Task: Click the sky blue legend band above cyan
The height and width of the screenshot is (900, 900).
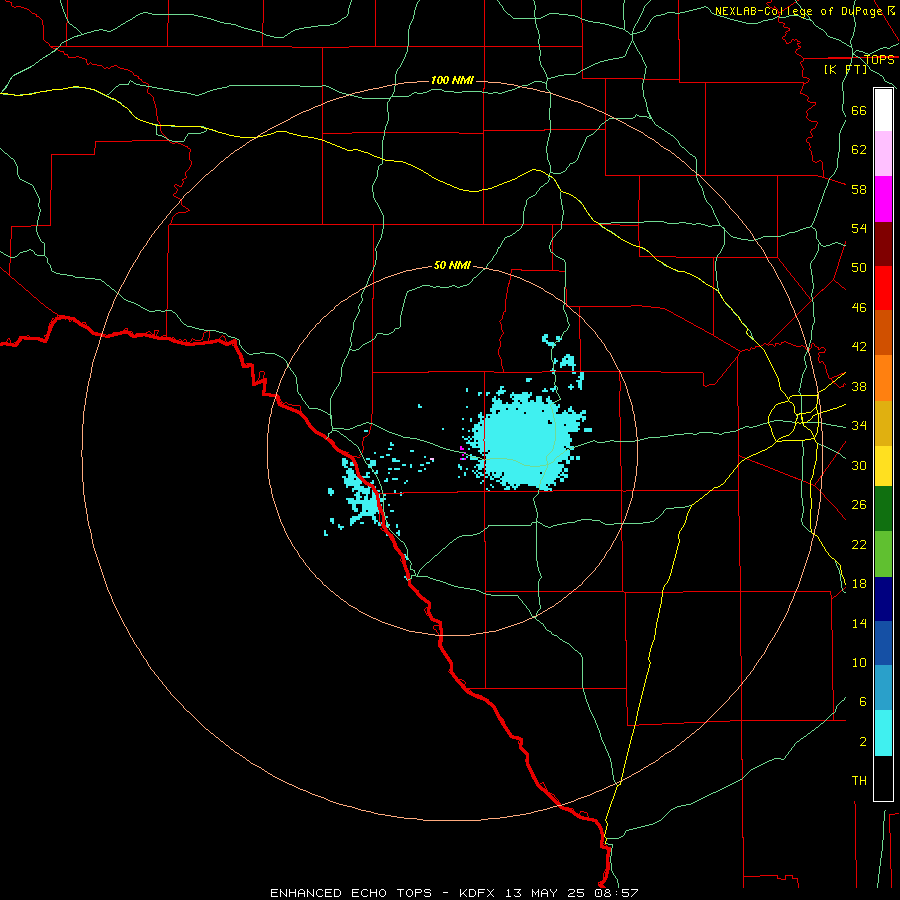Action: coord(883,688)
